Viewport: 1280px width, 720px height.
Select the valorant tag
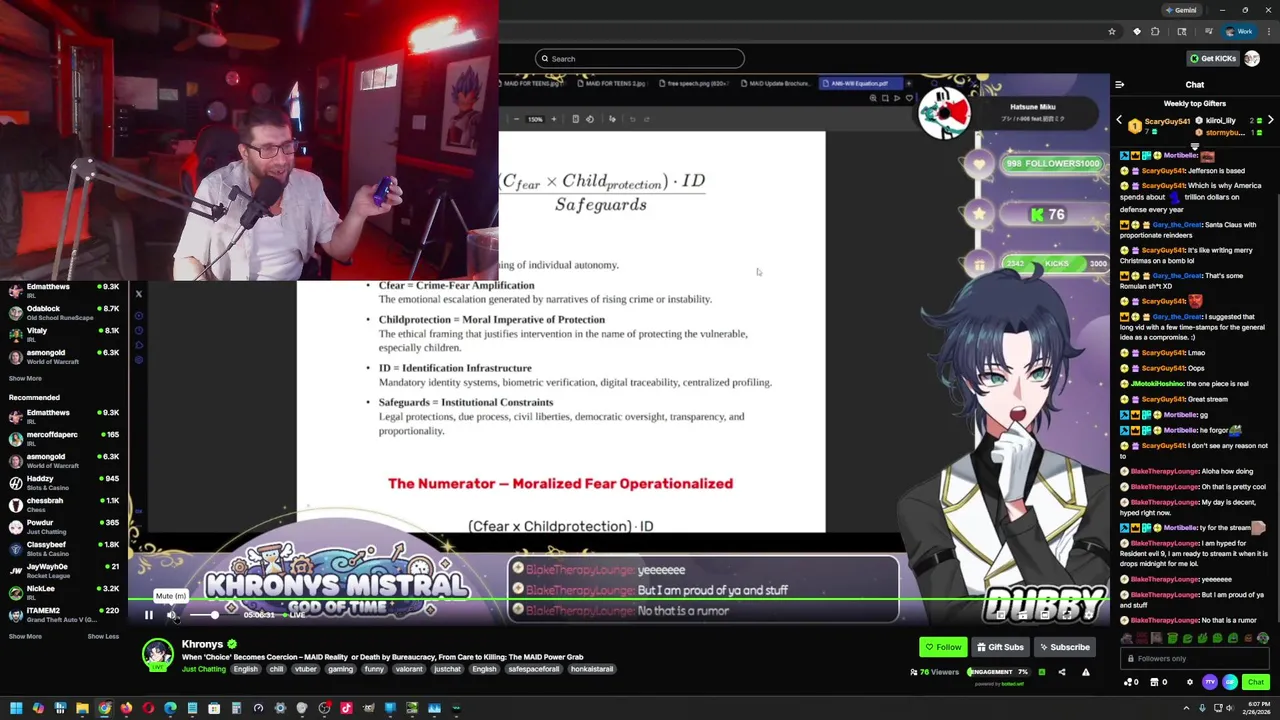pos(409,669)
